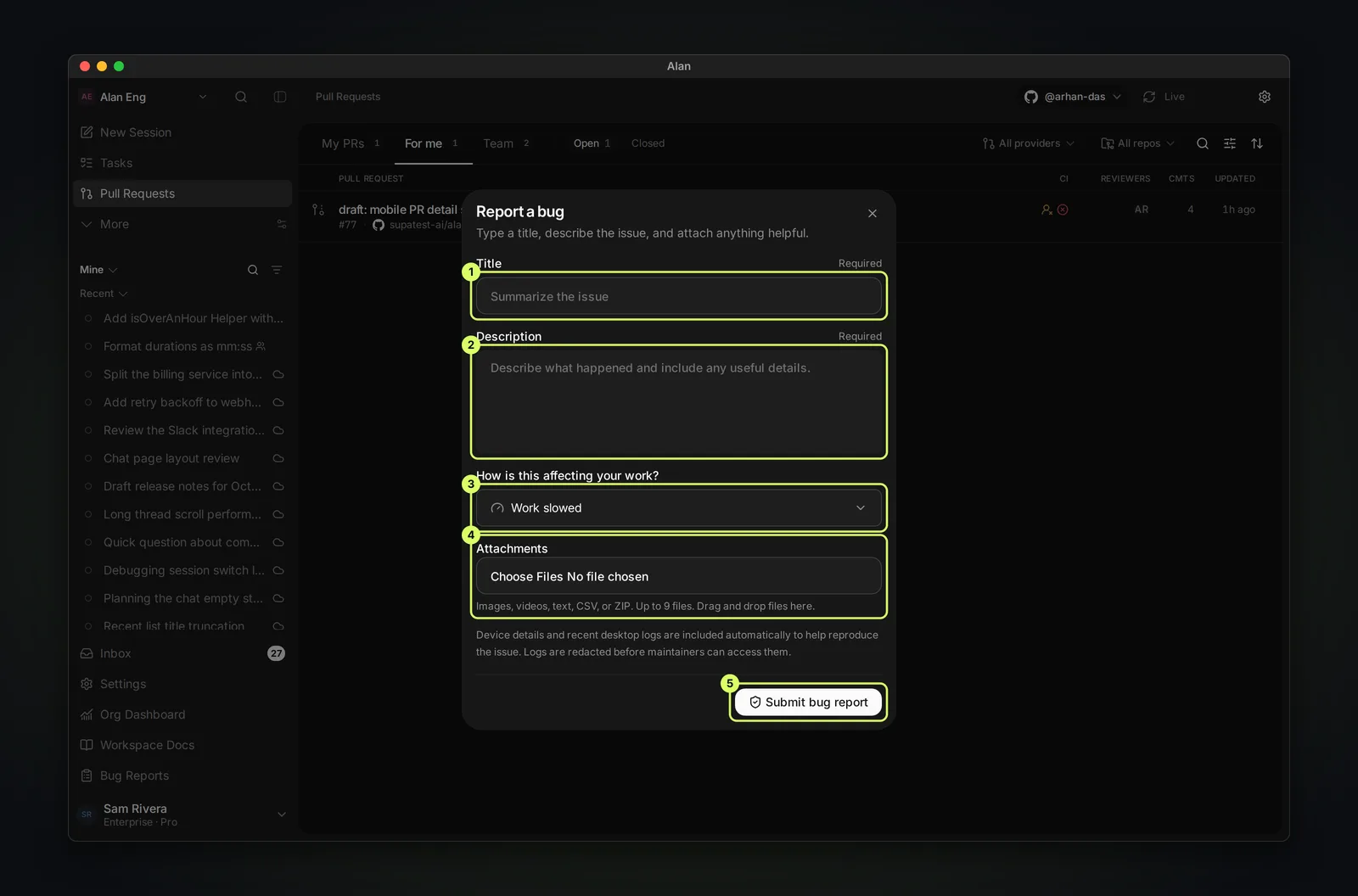Close the Report a bug dialog
Image resolution: width=1358 pixels, height=896 pixels.
click(873, 213)
